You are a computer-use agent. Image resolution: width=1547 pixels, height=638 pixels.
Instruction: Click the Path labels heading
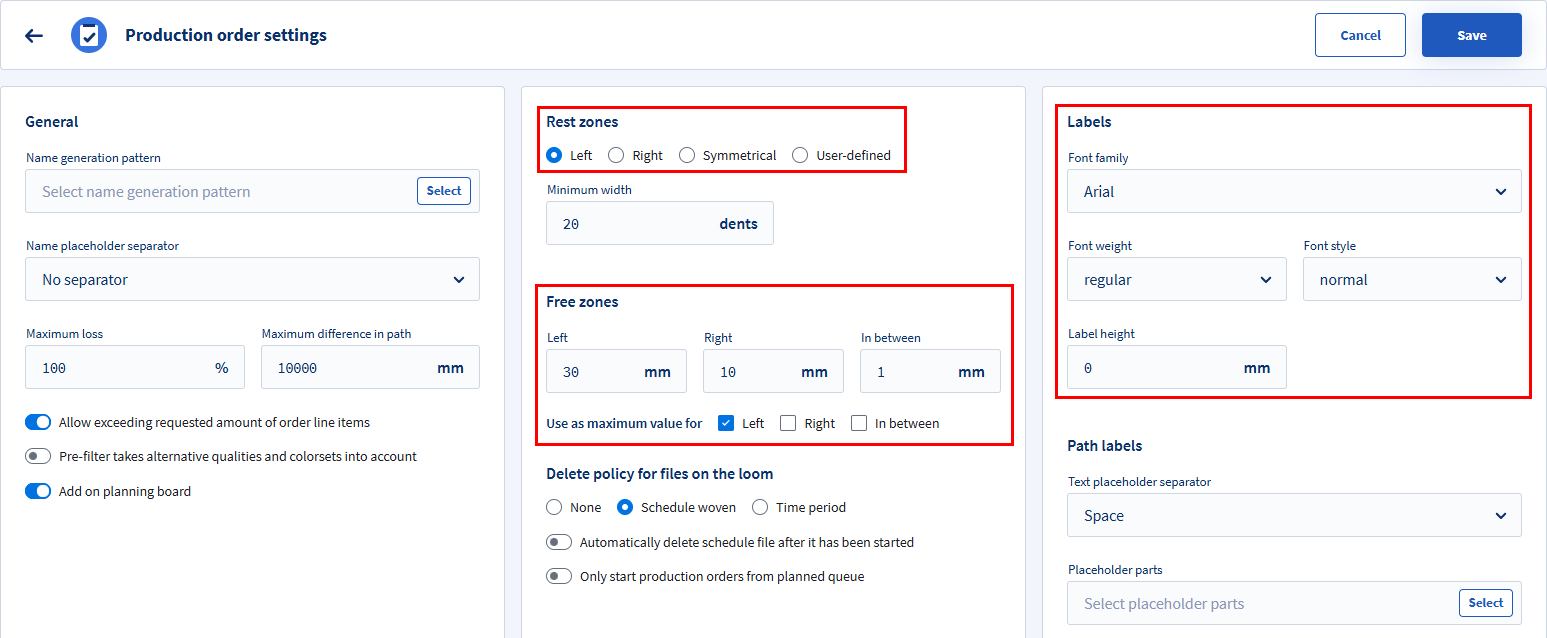pos(1105,446)
